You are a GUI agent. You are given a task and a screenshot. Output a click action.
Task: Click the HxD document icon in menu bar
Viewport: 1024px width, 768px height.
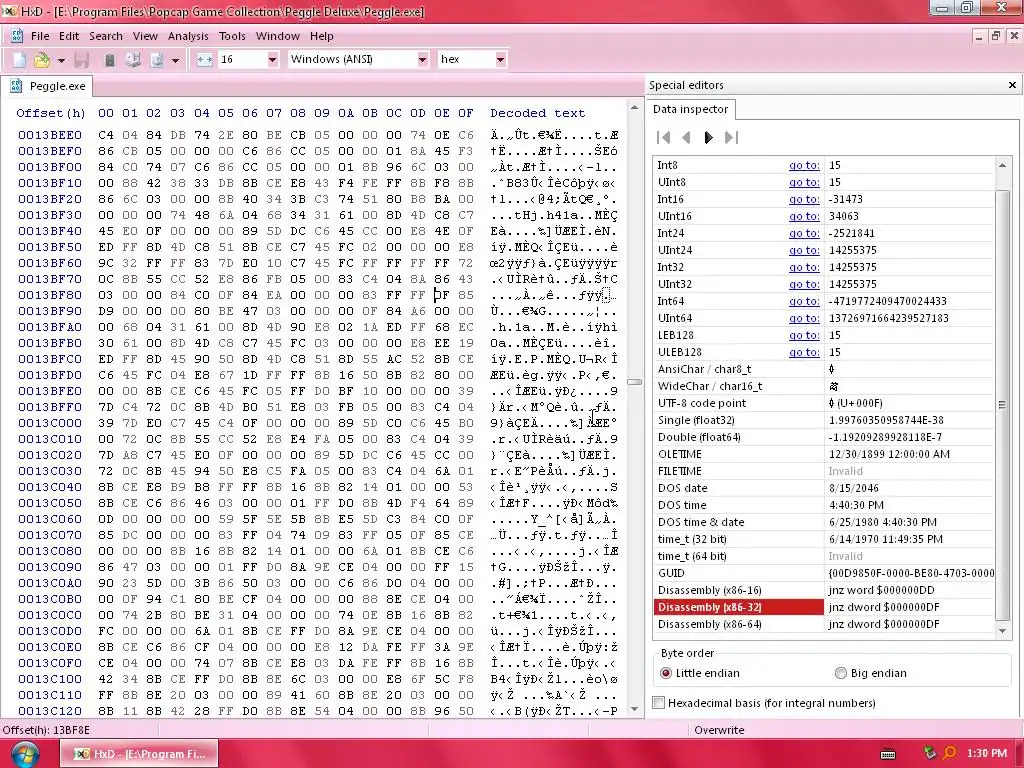coord(16,36)
